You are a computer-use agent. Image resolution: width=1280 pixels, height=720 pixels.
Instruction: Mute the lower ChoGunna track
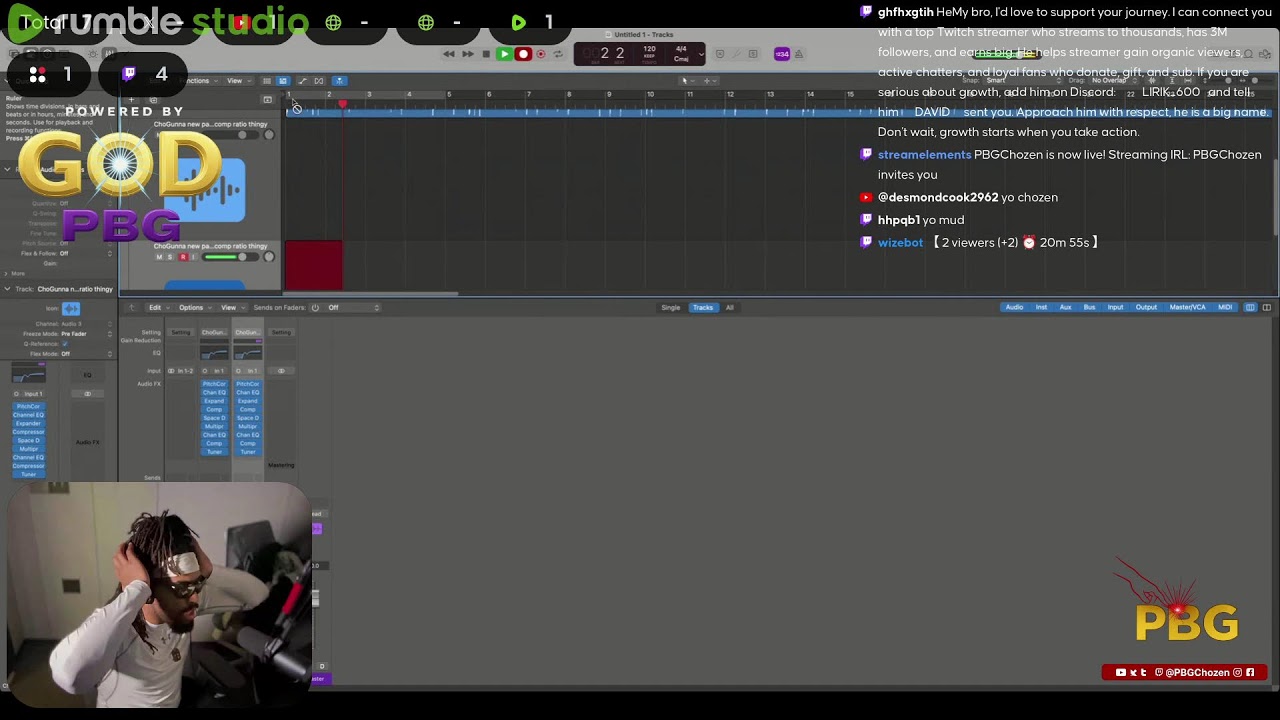coord(159,257)
